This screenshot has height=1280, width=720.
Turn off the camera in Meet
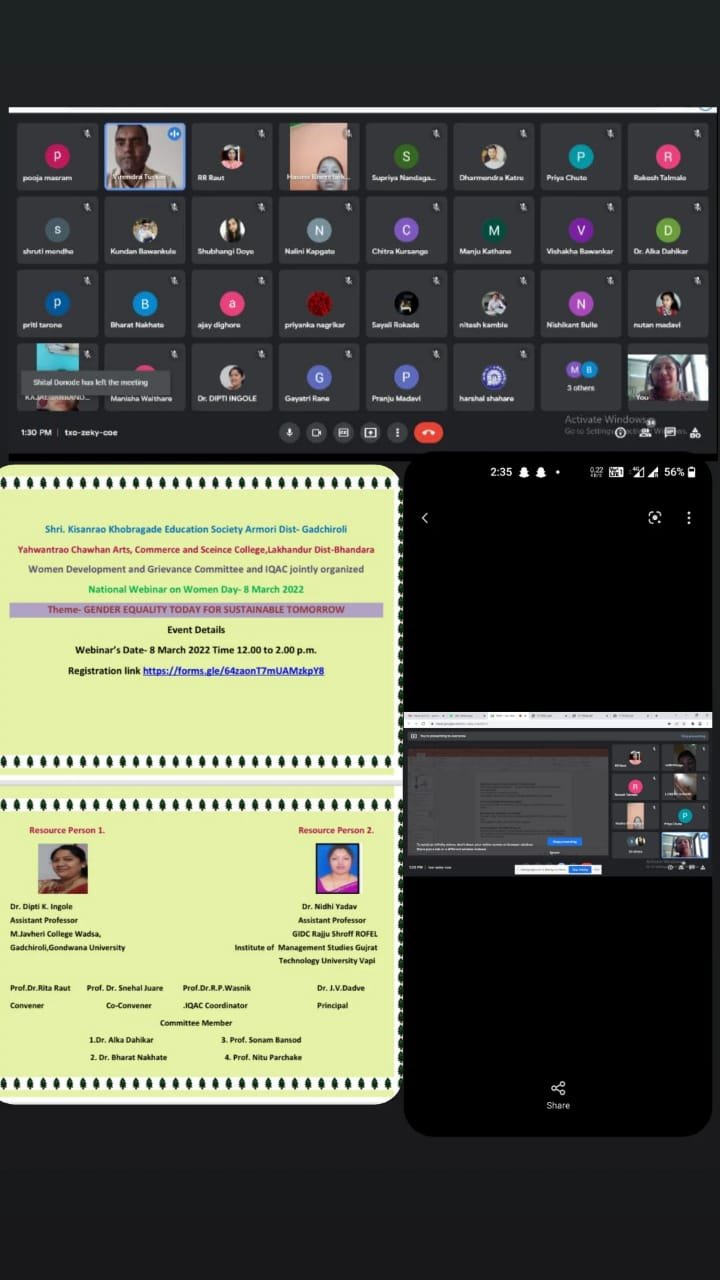click(317, 432)
